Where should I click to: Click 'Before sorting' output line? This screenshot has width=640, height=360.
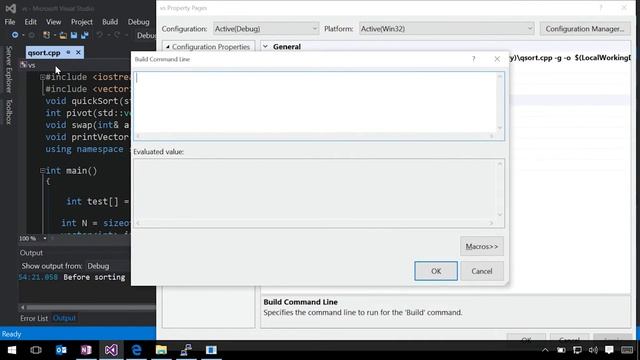point(94,277)
